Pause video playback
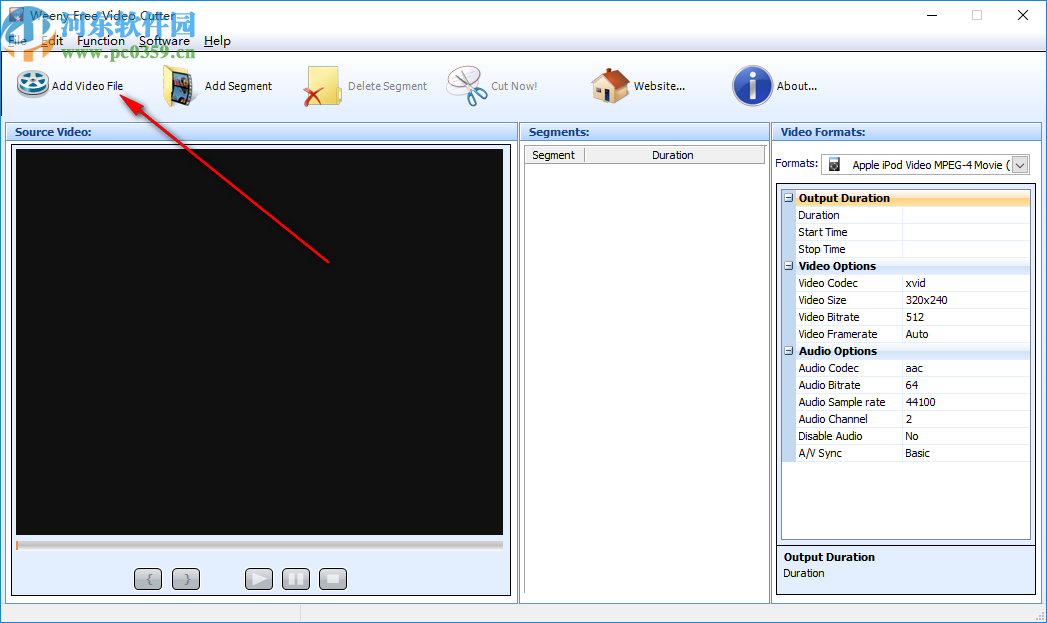Screen dimensions: 1047x623 (295, 578)
